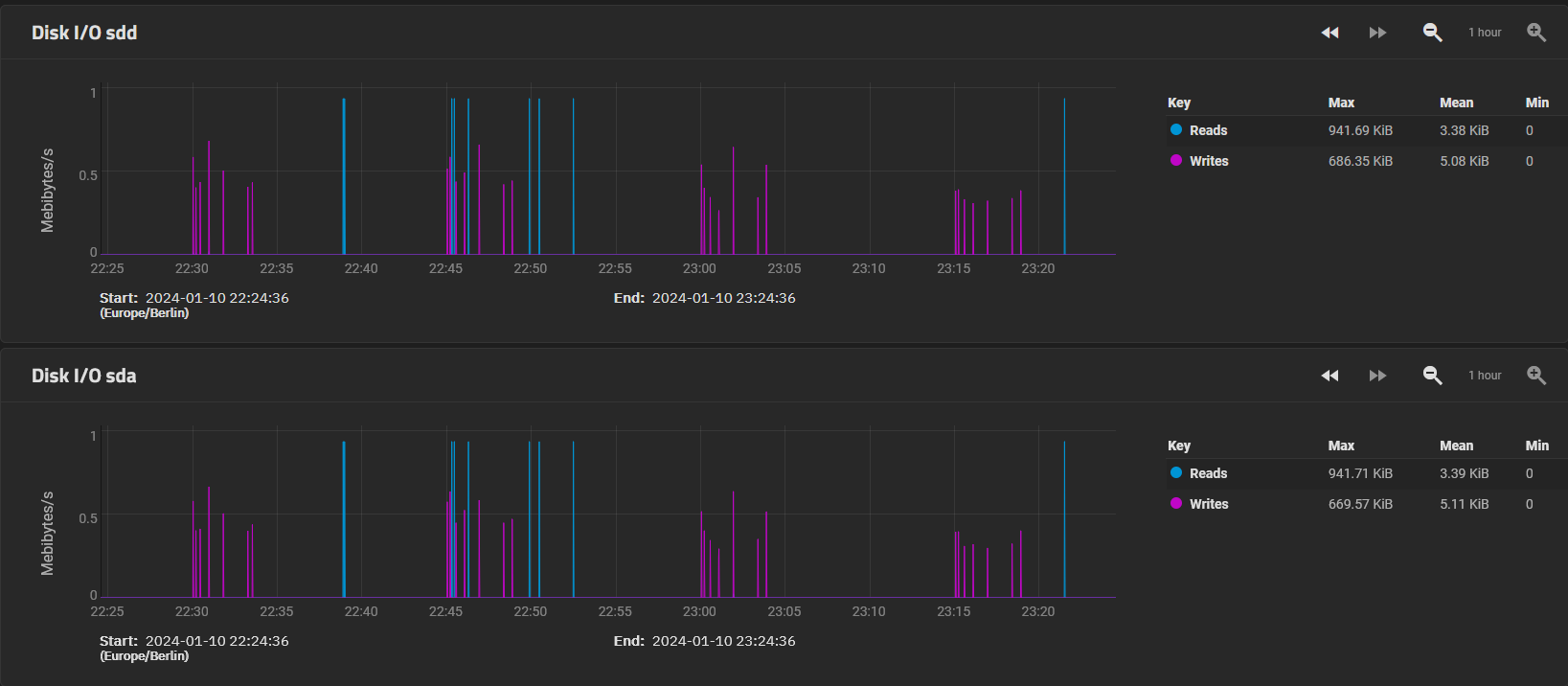1568x686 pixels.
Task: Click the 22:45 tick on sda chart axis
Action: pyautogui.click(x=445, y=611)
